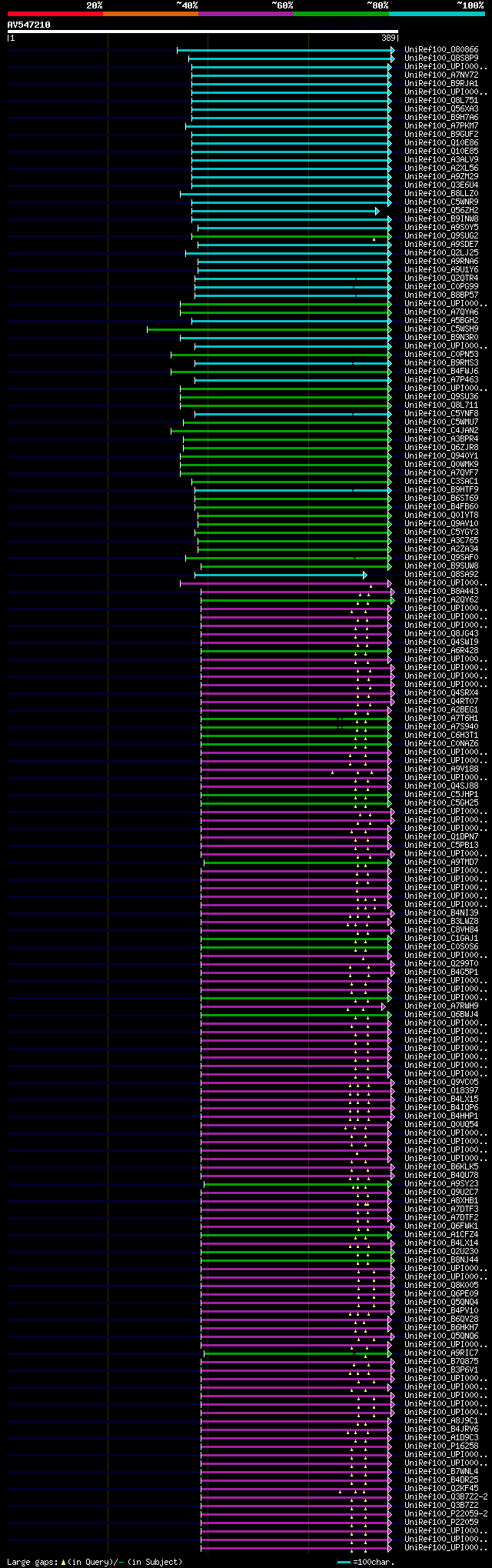Click the red 20% identity legend segment
The width and height of the screenshot is (492, 1568).
(55, 14)
